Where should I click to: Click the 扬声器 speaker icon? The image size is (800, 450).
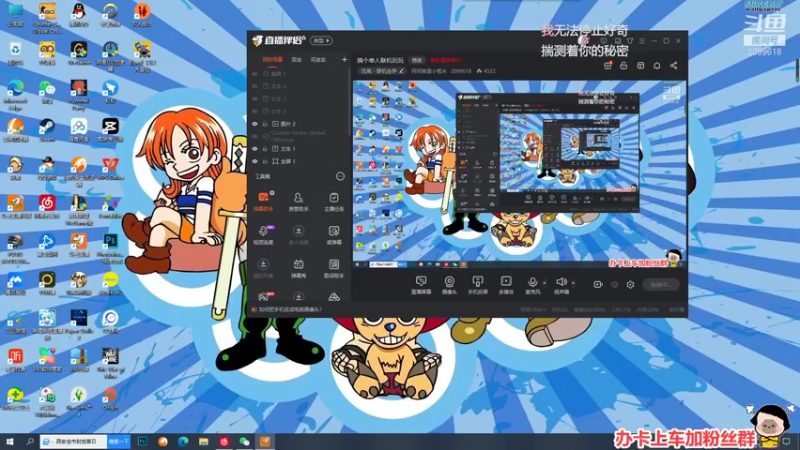click(561, 282)
